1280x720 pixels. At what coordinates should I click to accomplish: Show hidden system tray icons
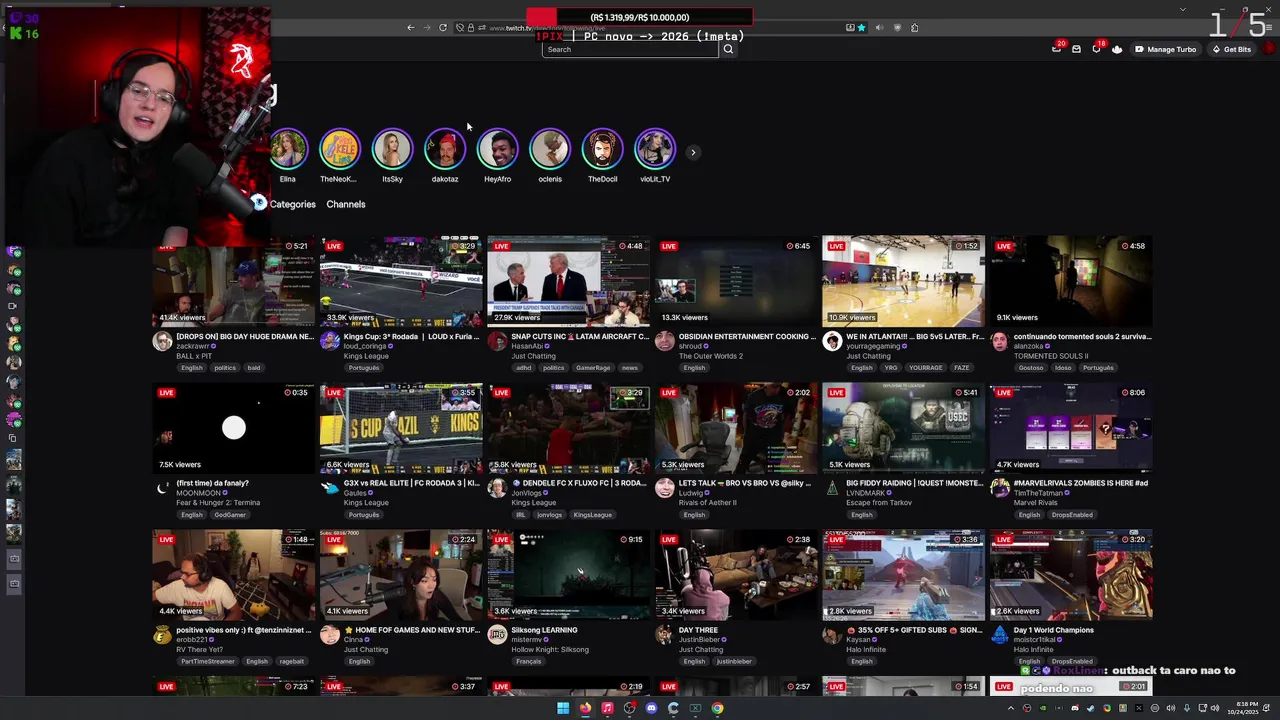(1010, 708)
